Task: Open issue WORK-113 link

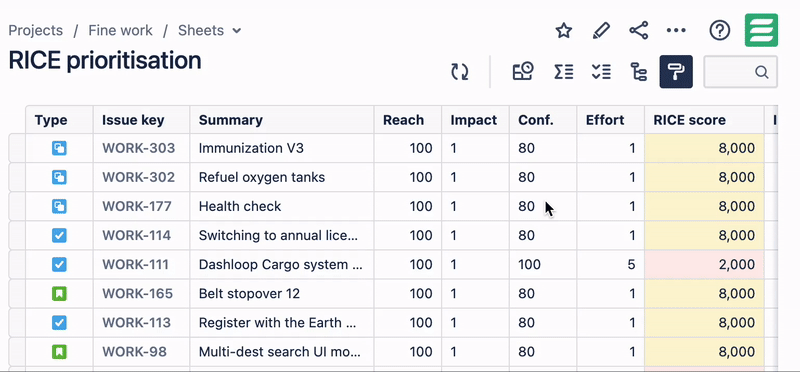Action: (136, 323)
